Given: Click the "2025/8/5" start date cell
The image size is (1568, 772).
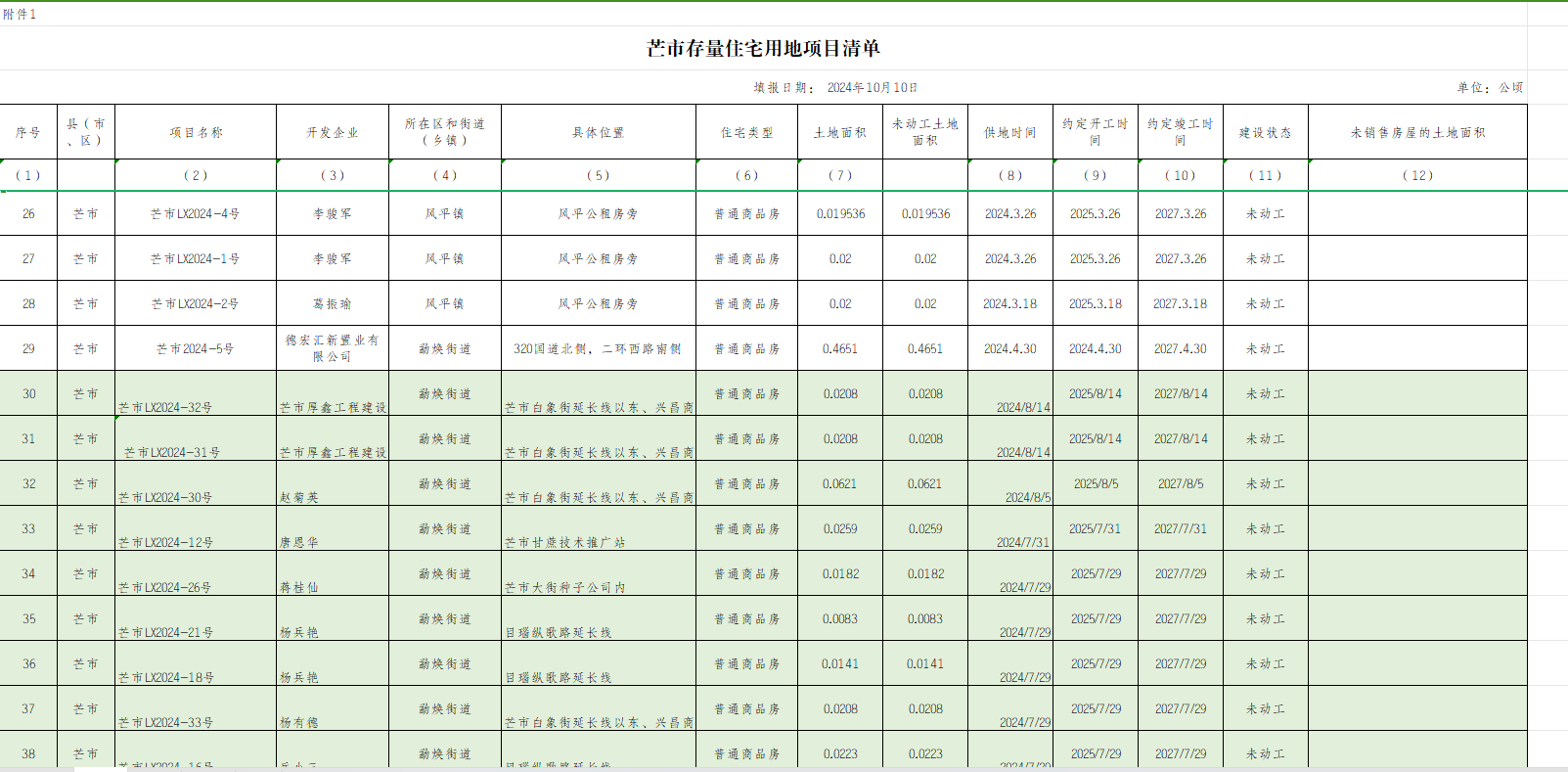Looking at the screenshot, I should click(1096, 483).
